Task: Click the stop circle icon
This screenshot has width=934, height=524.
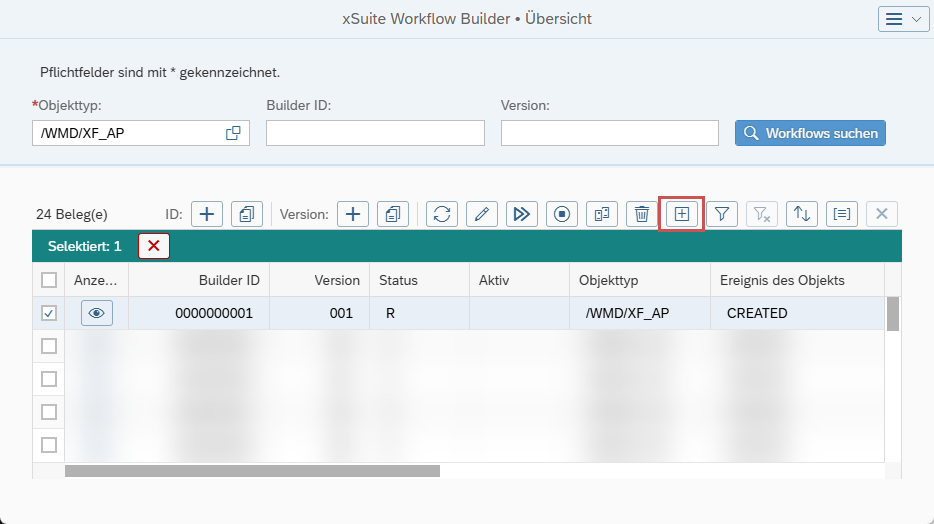Action: [x=562, y=214]
